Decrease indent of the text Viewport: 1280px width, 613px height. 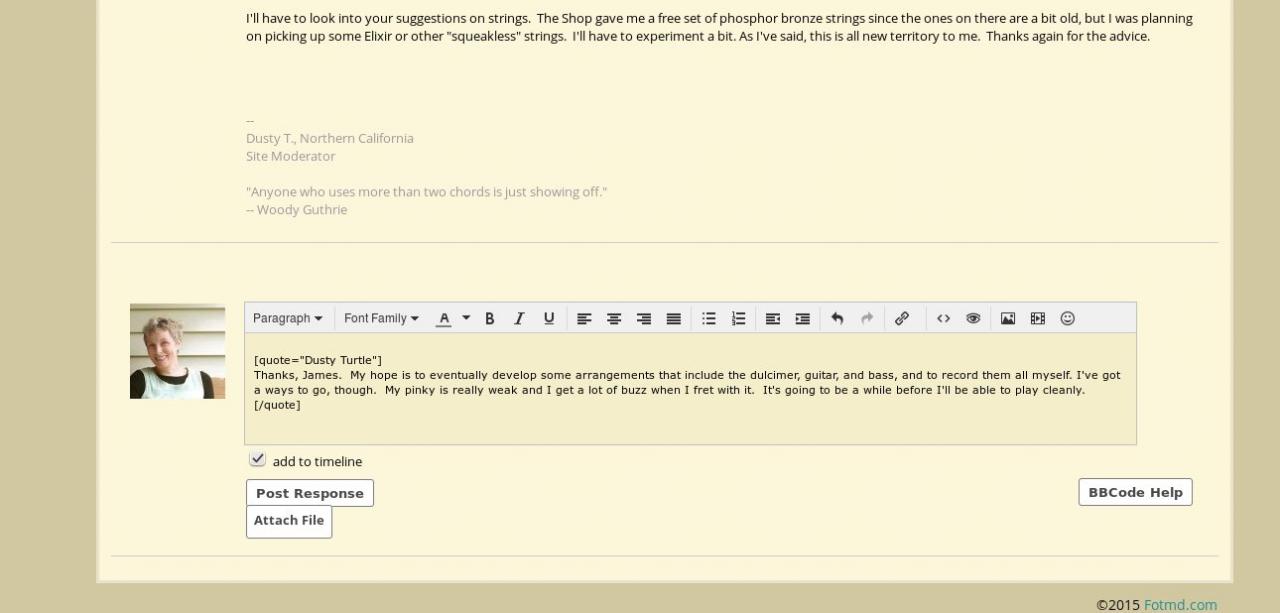pyautogui.click(x=773, y=318)
